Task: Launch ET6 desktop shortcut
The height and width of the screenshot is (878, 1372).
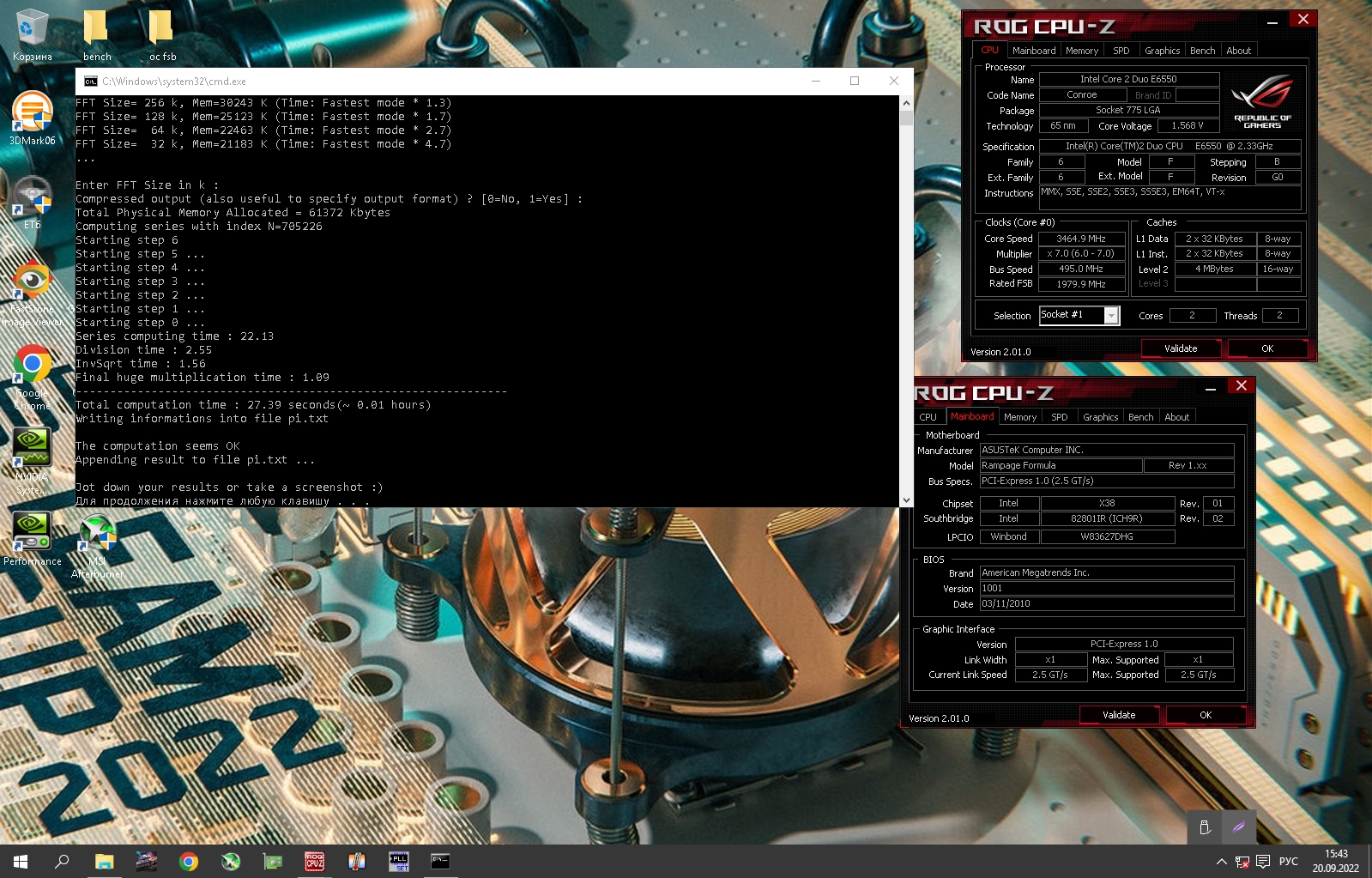Action: click(x=32, y=202)
